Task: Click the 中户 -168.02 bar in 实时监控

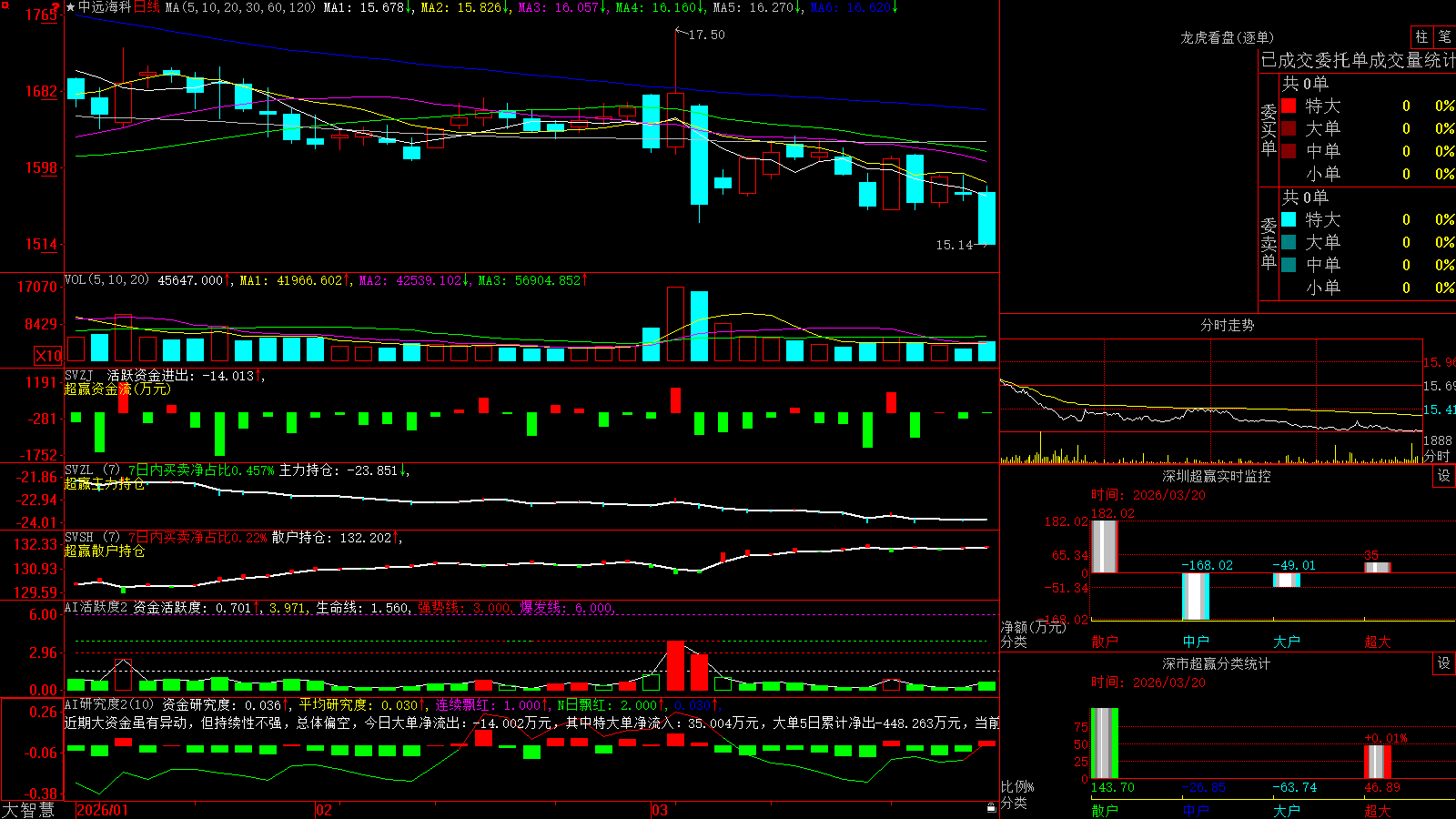Action: tap(1195, 596)
